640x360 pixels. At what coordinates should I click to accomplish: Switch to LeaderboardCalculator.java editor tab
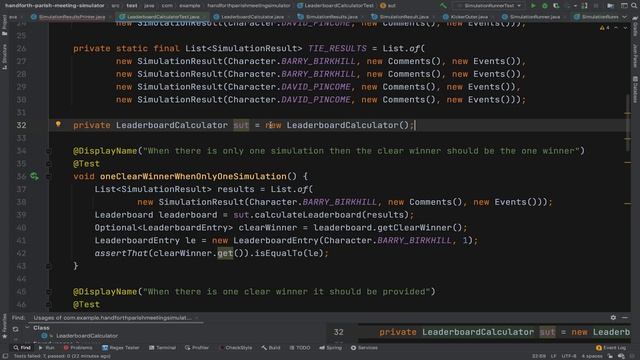[x=250, y=17]
